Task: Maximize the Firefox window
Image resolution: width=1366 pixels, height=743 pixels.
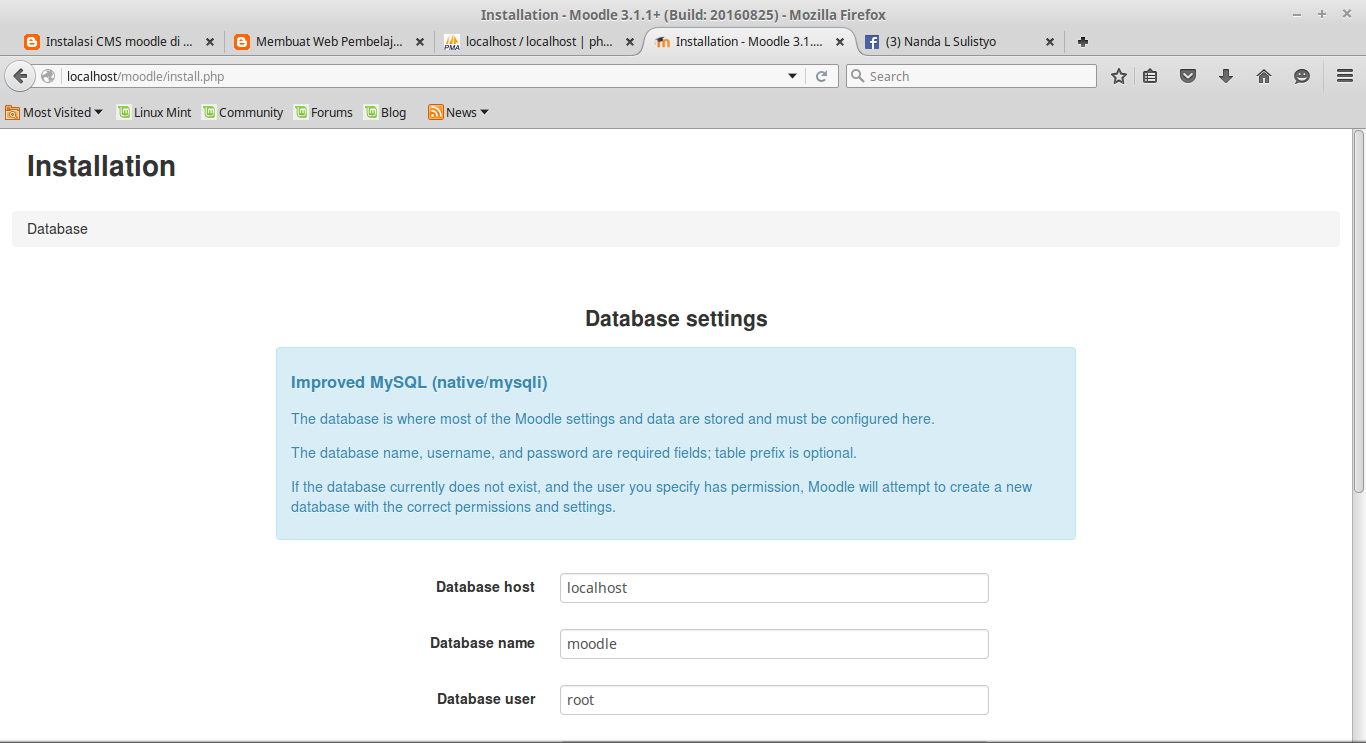Action: (1321, 14)
